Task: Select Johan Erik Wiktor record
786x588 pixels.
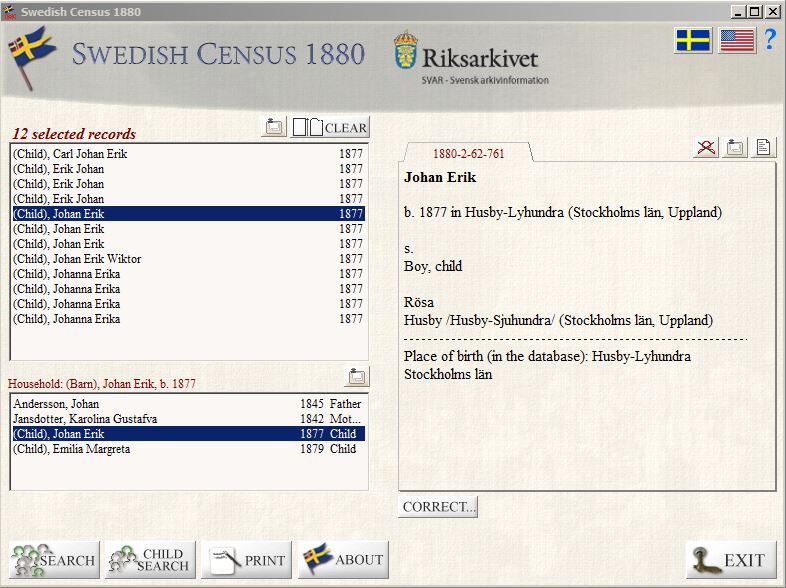Action: click(x=188, y=259)
